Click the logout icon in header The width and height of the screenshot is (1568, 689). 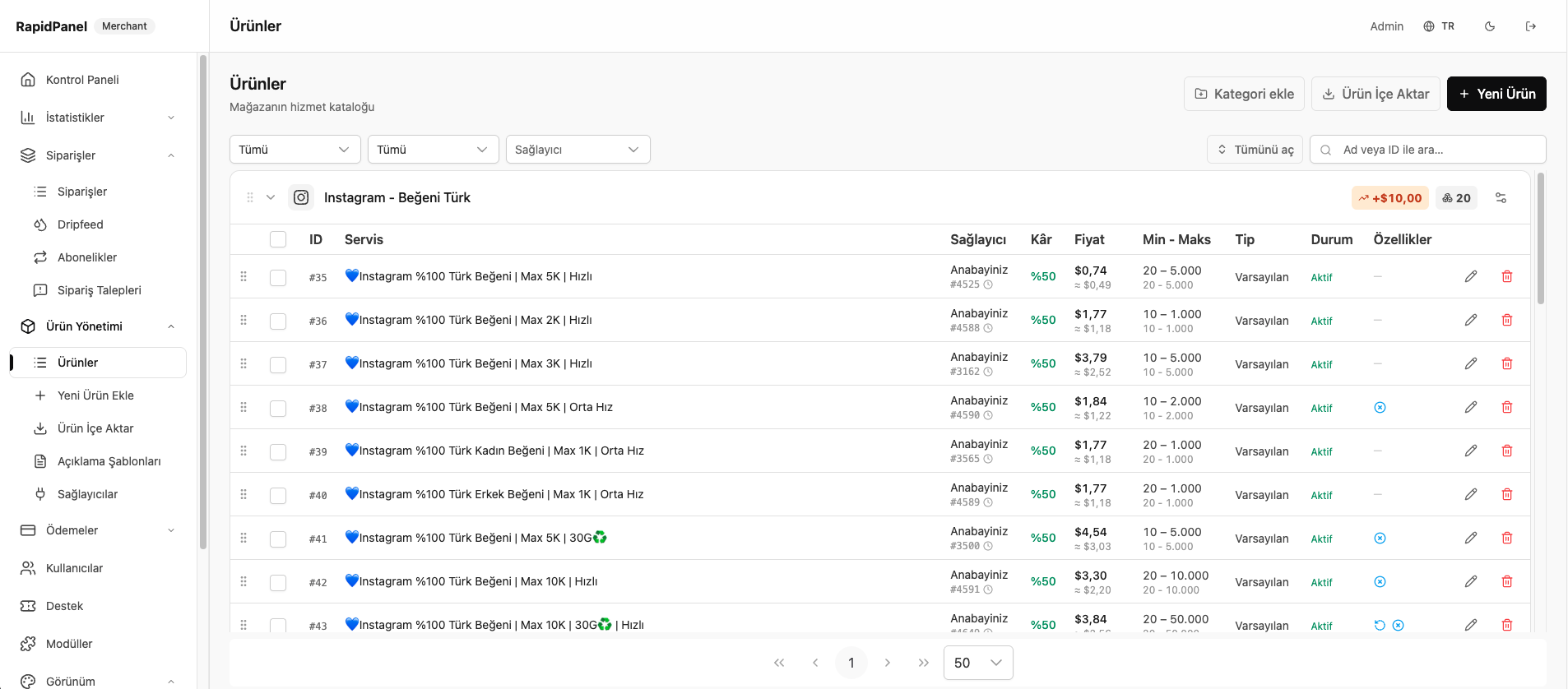1531,26
